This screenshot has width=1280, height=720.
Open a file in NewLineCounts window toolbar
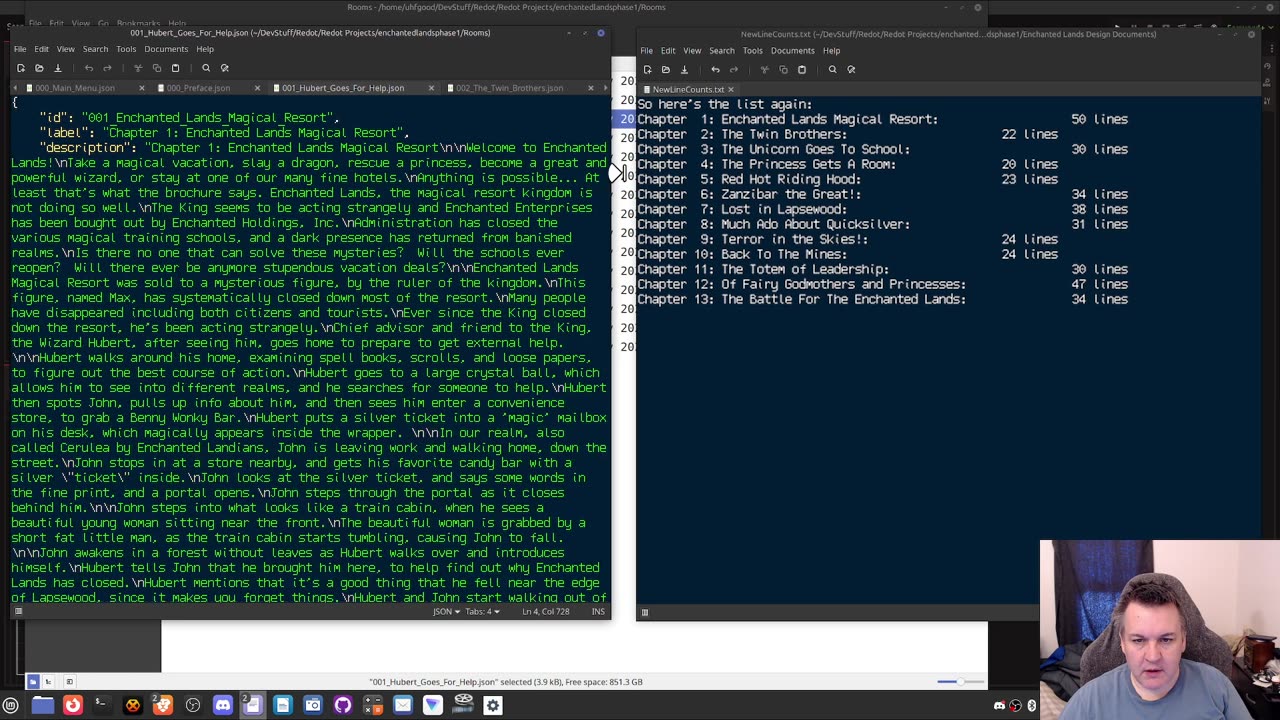pyautogui.click(x=665, y=69)
